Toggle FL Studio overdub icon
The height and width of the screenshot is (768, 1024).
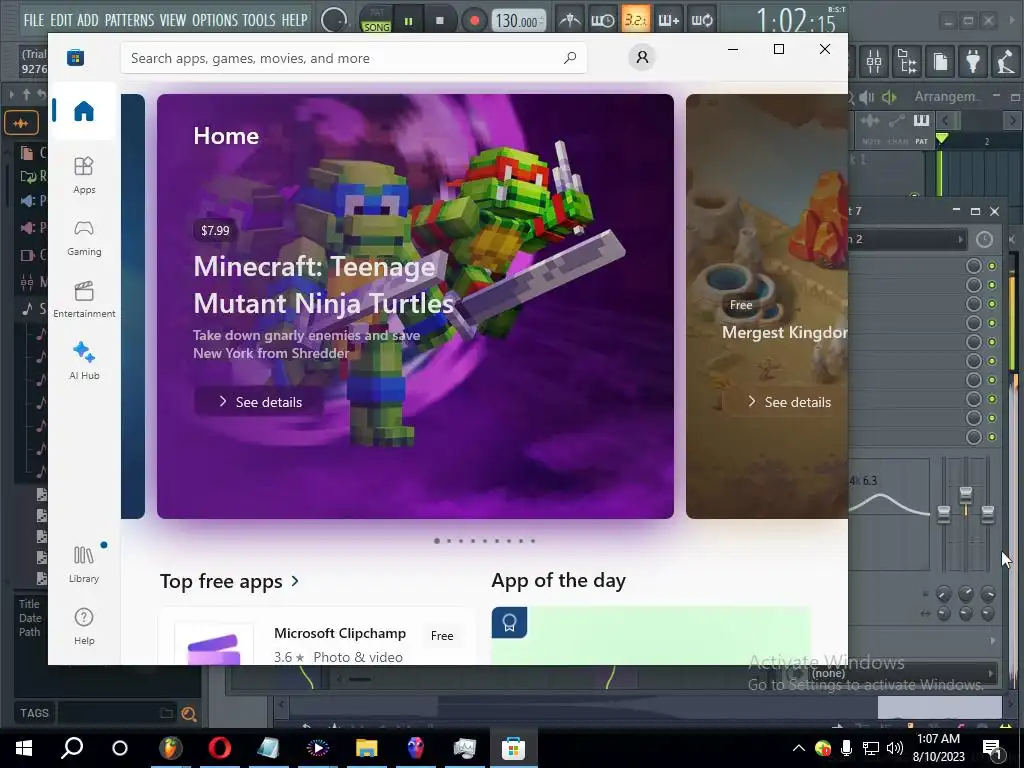click(x=668, y=20)
